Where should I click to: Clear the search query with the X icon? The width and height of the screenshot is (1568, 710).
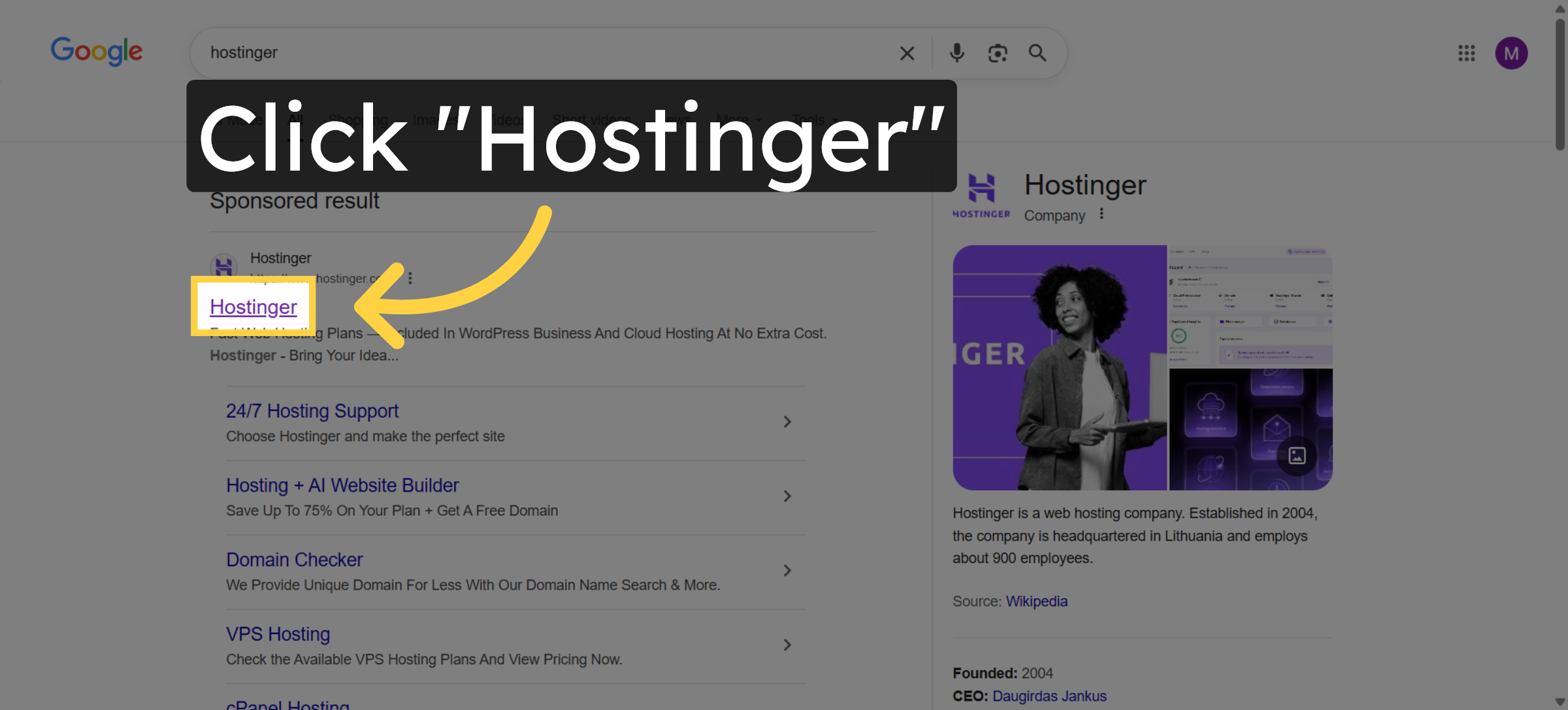point(907,53)
